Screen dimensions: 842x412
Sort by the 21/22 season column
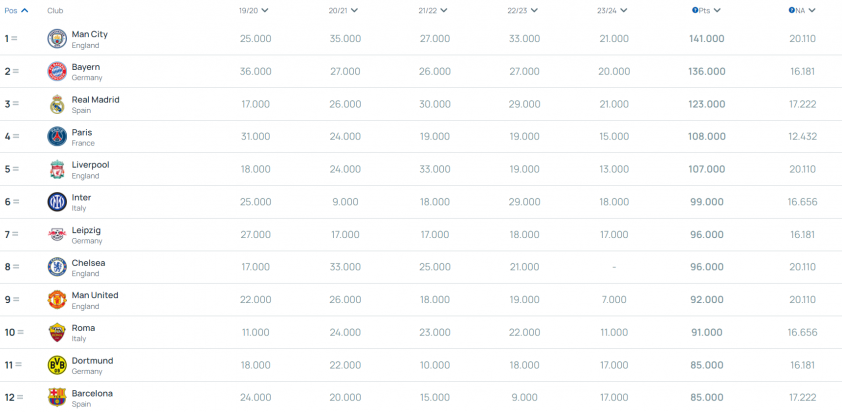[x=433, y=10]
